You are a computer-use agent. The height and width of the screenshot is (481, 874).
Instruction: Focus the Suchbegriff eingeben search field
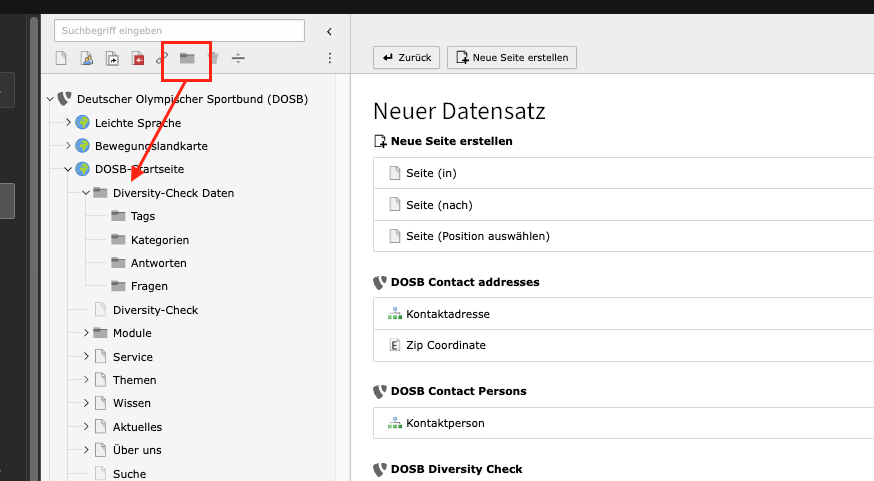point(179,31)
